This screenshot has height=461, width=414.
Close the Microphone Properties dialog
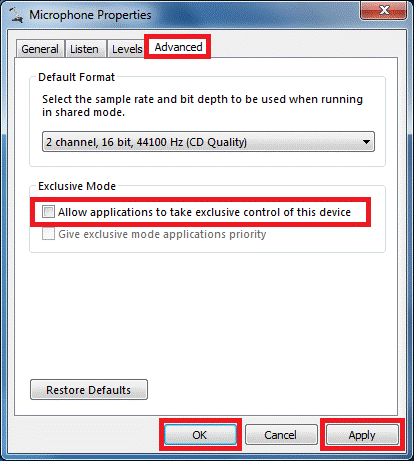pyautogui.click(x=383, y=10)
